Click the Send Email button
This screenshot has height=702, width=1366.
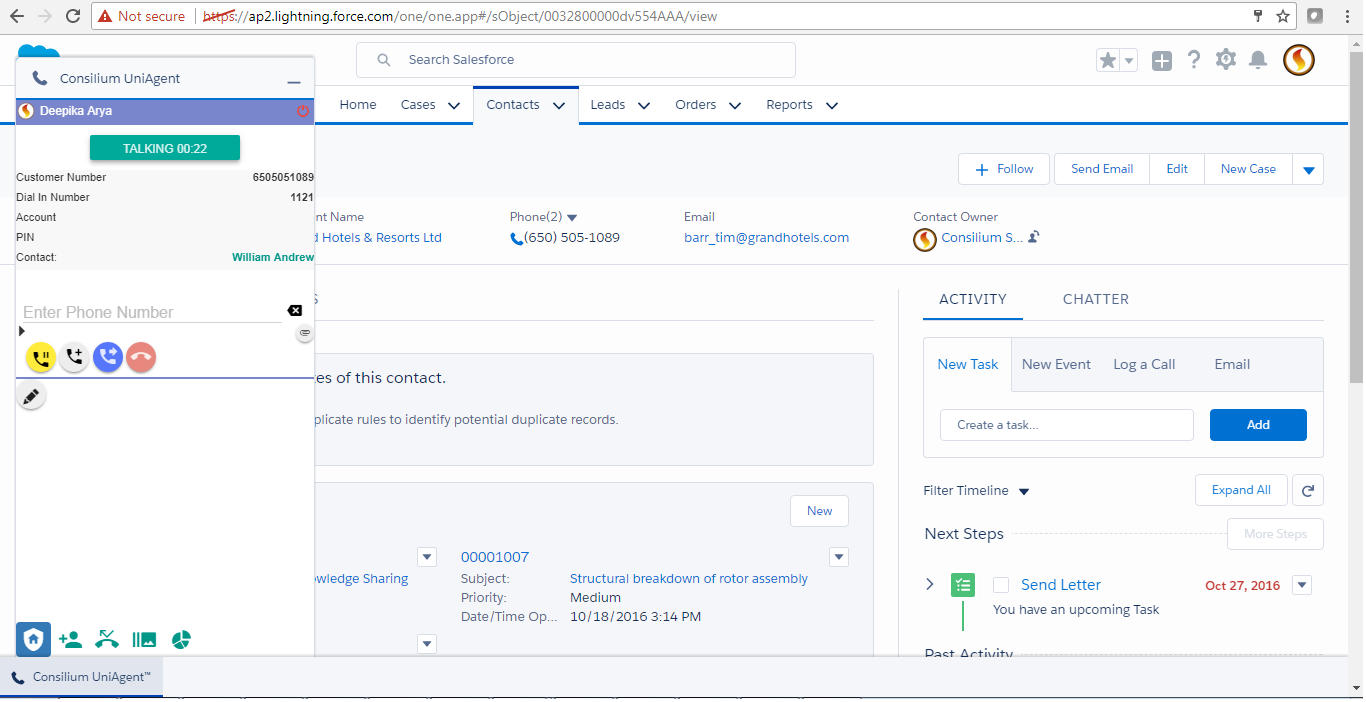(x=1102, y=169)
